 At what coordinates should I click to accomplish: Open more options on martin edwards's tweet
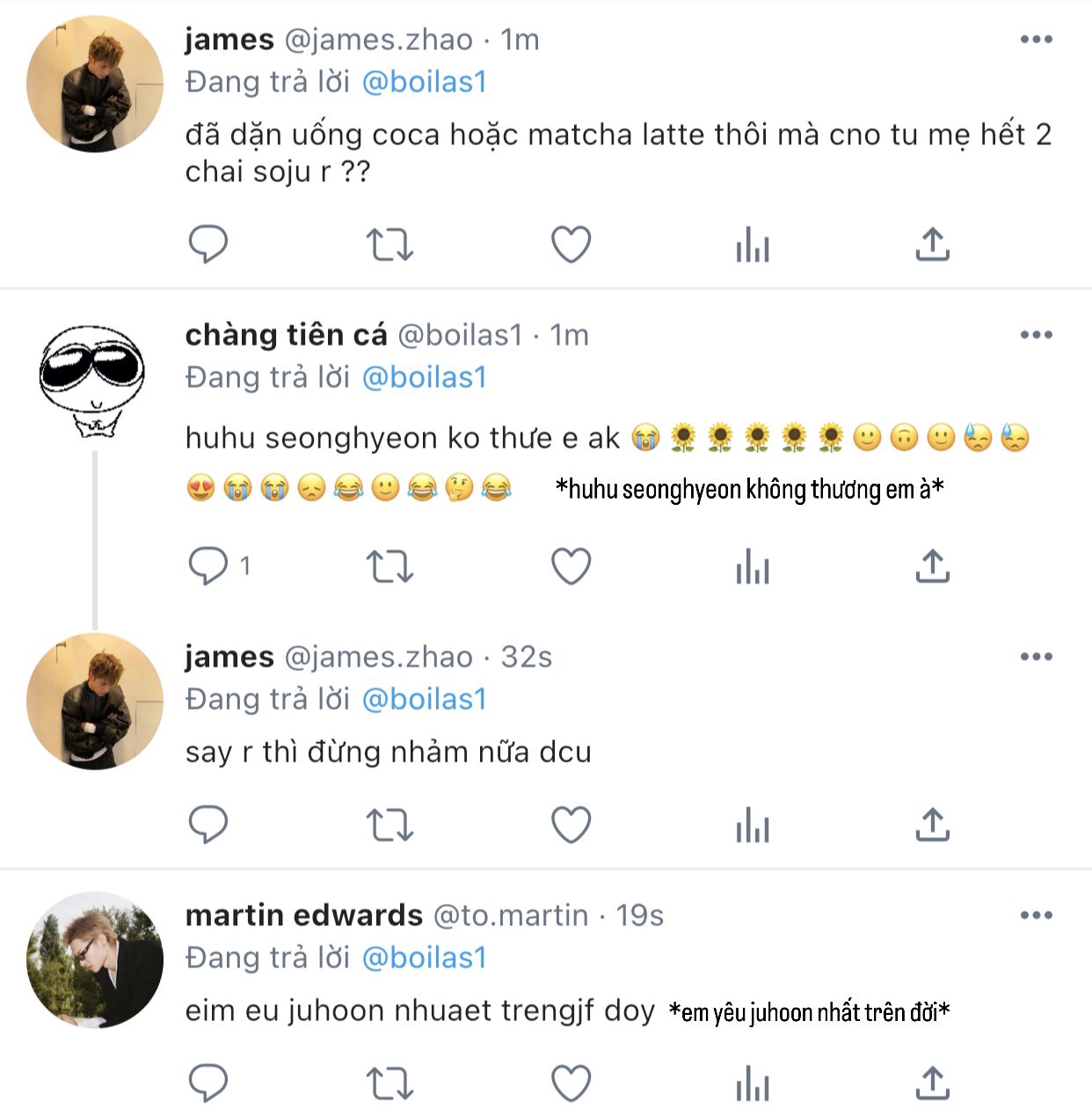[x=1036, y=915]
